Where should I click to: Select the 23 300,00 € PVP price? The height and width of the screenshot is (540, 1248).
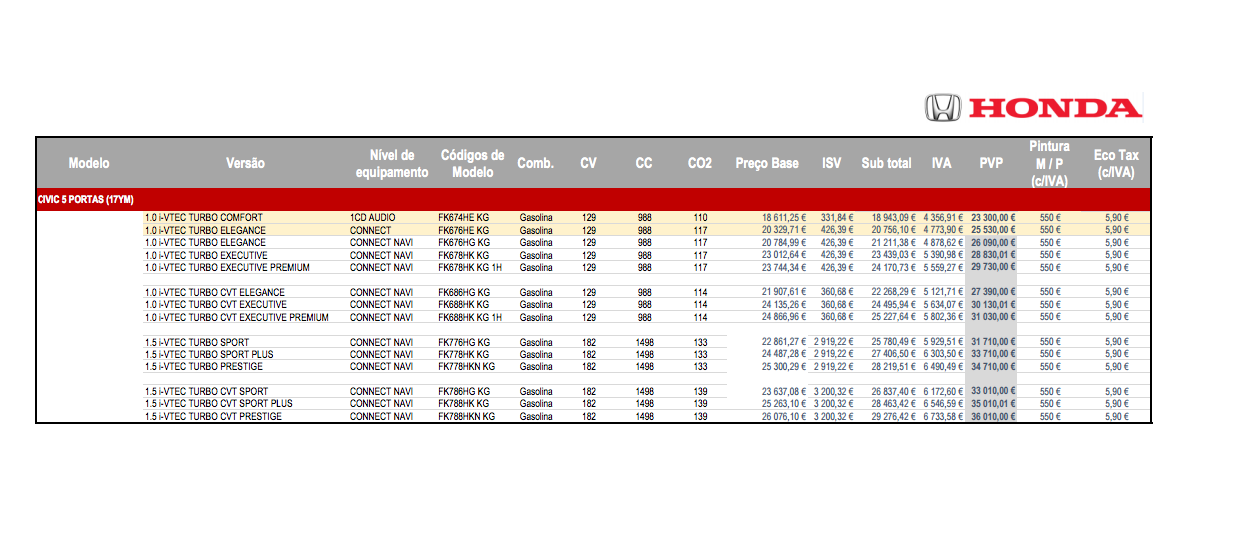coord(992,217)
